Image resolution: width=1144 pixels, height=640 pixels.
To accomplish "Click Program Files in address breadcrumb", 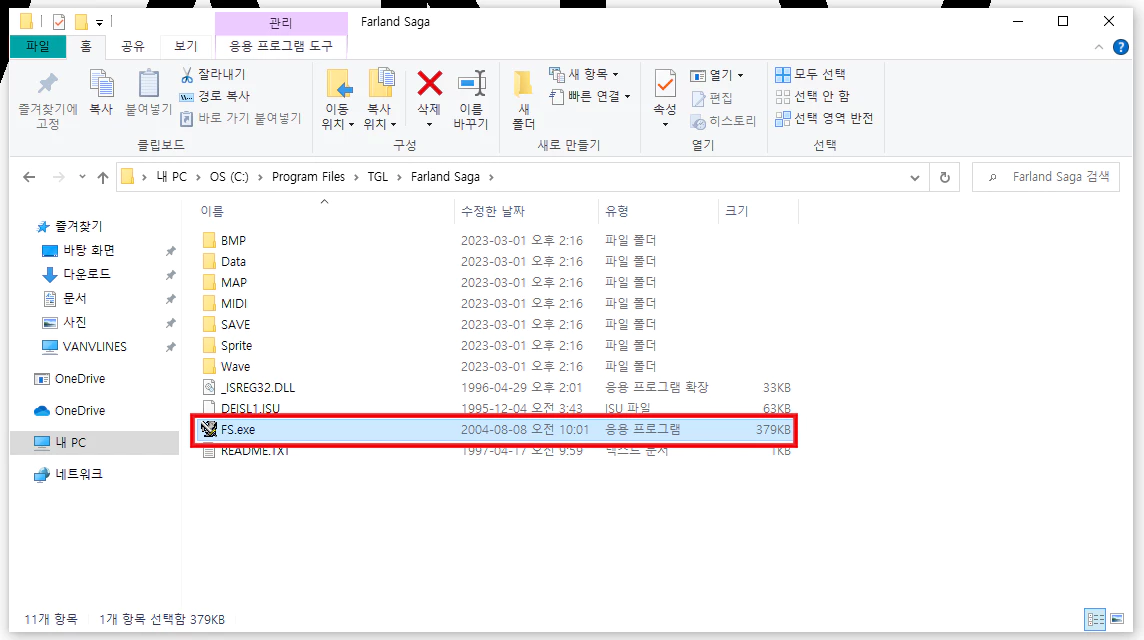I will click(x=308, y=177).
